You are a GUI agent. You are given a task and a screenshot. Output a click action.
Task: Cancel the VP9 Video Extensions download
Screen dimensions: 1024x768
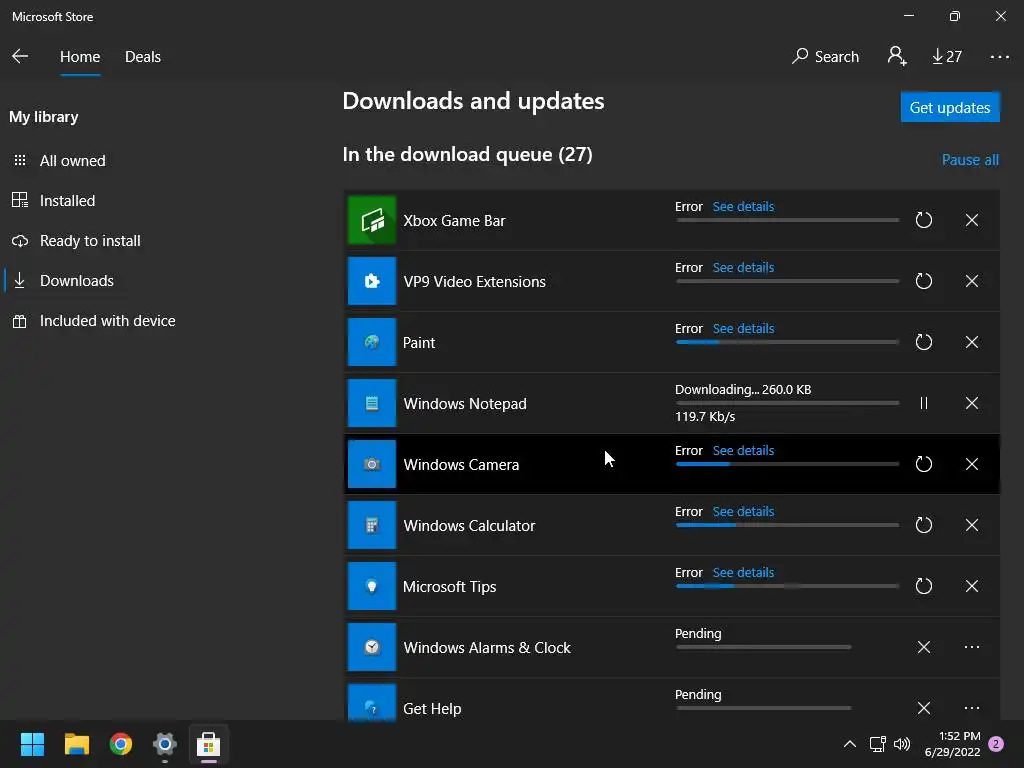point(972,281)
